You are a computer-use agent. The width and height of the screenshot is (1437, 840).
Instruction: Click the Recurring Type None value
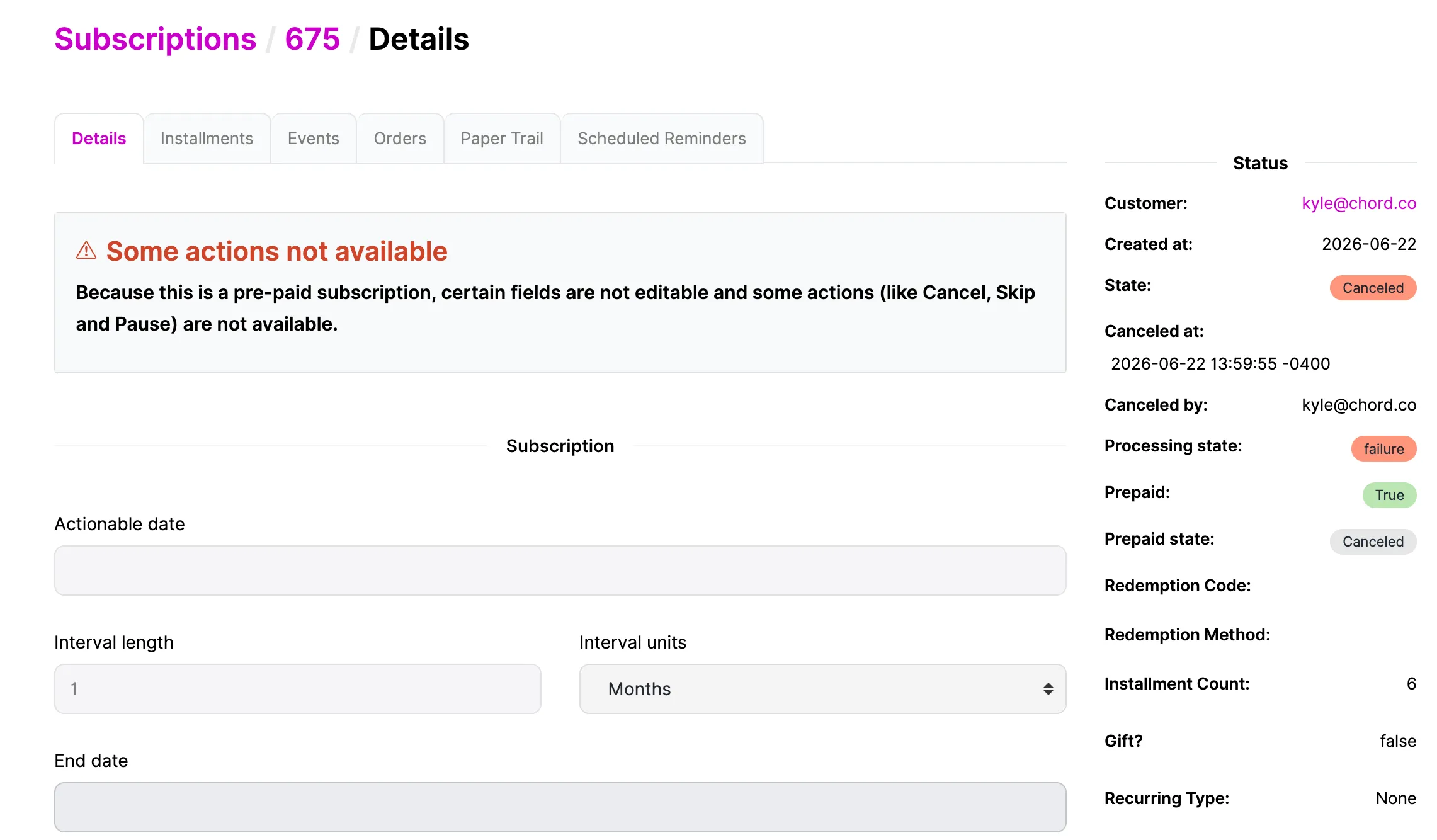(1396, 798)
